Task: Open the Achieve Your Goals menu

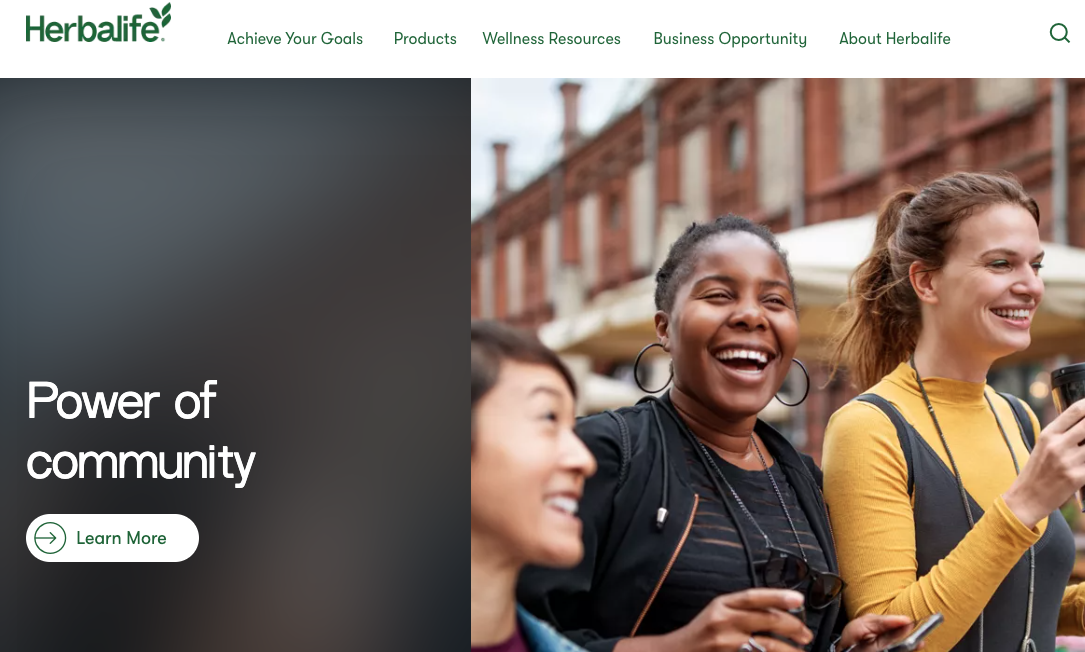Action: point(295,39)
